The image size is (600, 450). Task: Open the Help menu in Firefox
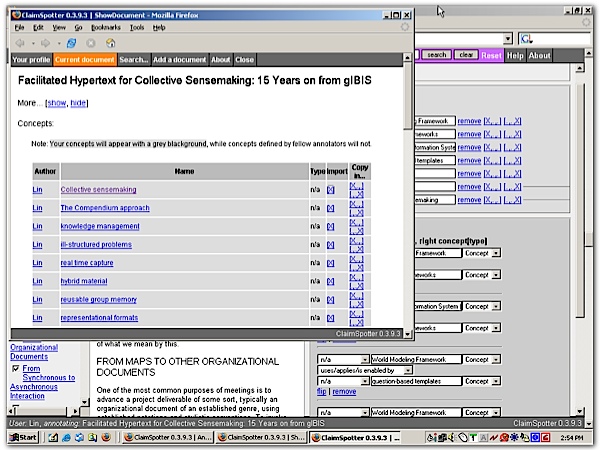(x=159, y=27)
